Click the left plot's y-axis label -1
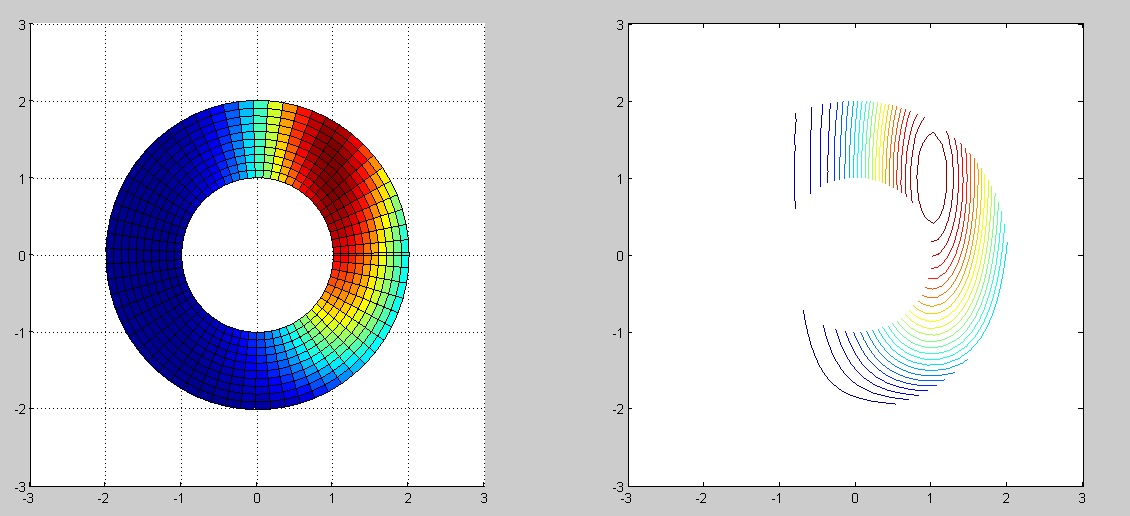1130x516 pixels. (17, 332)
